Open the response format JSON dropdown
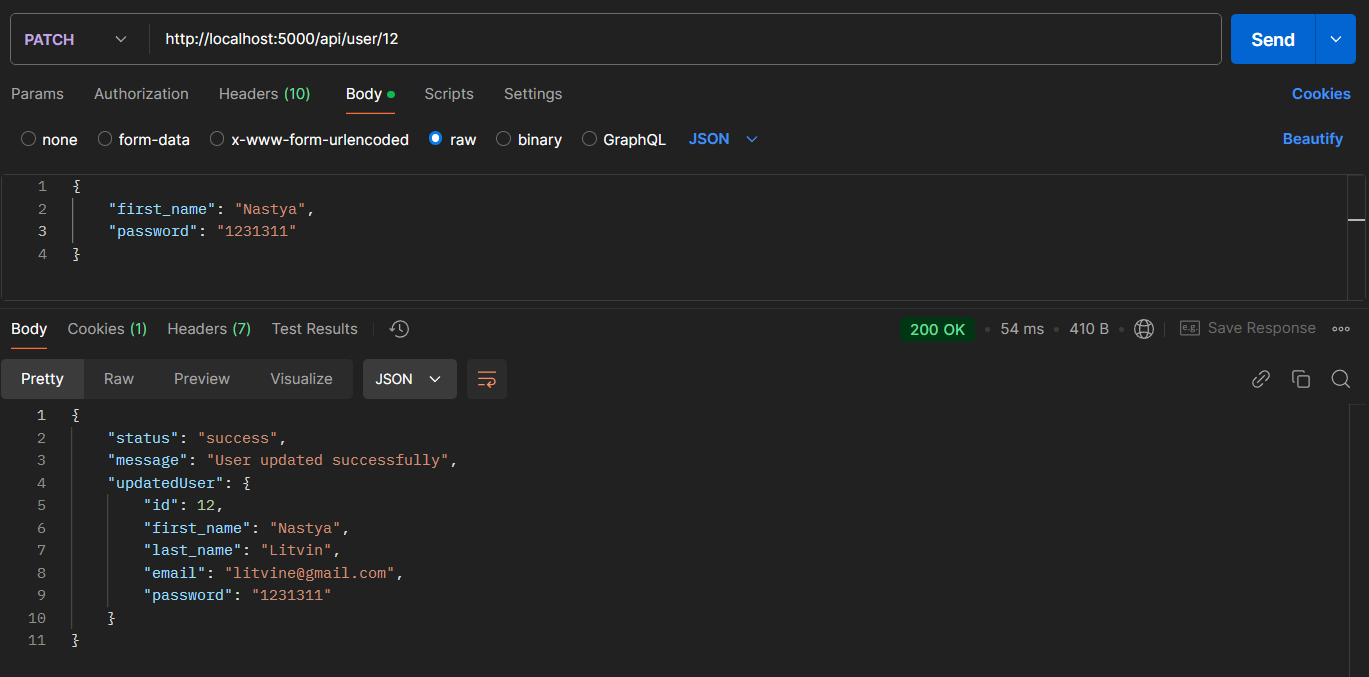 pyautogui.click(x=409, y=379)
